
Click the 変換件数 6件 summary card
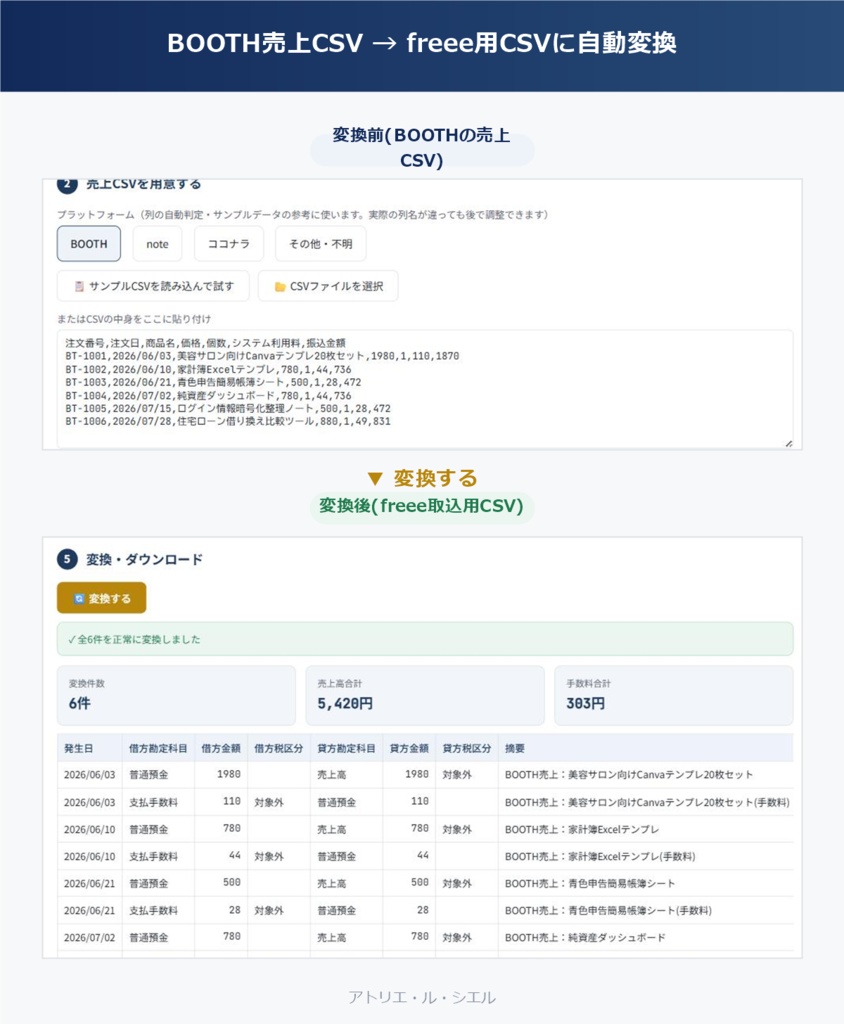click(176, 696)
